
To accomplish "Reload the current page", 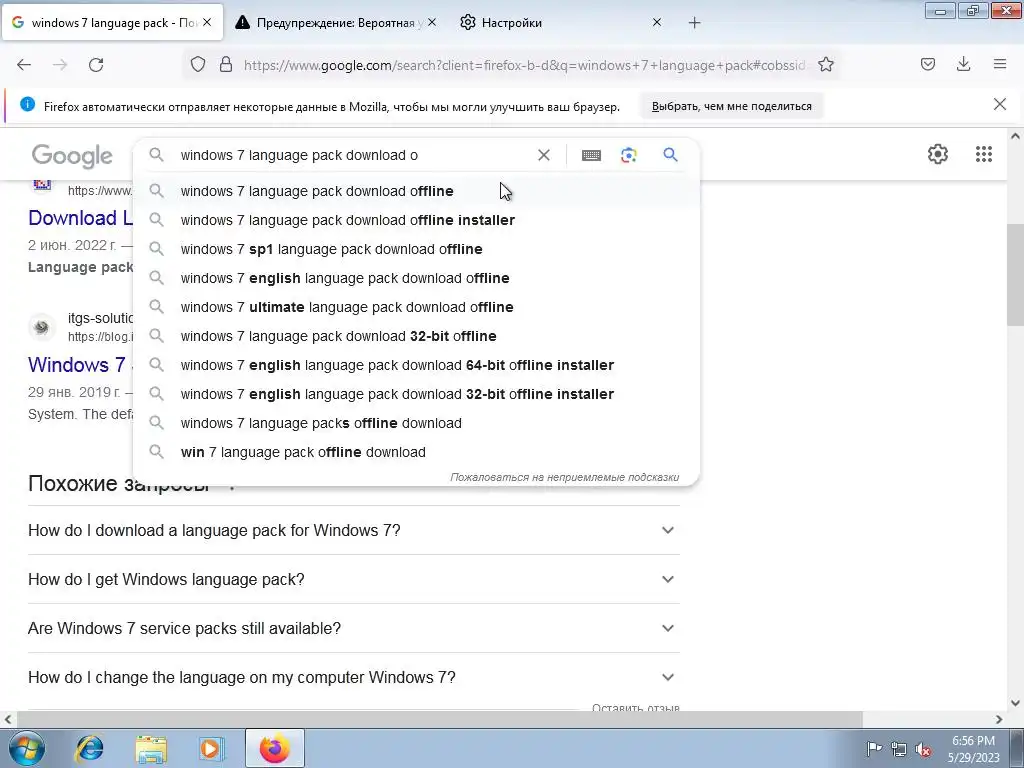I will coord(96,65).
